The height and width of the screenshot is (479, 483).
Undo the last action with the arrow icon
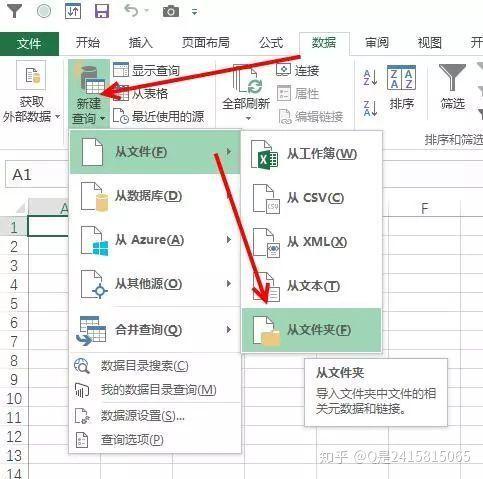pyautogui.click(x=131, y=11)
